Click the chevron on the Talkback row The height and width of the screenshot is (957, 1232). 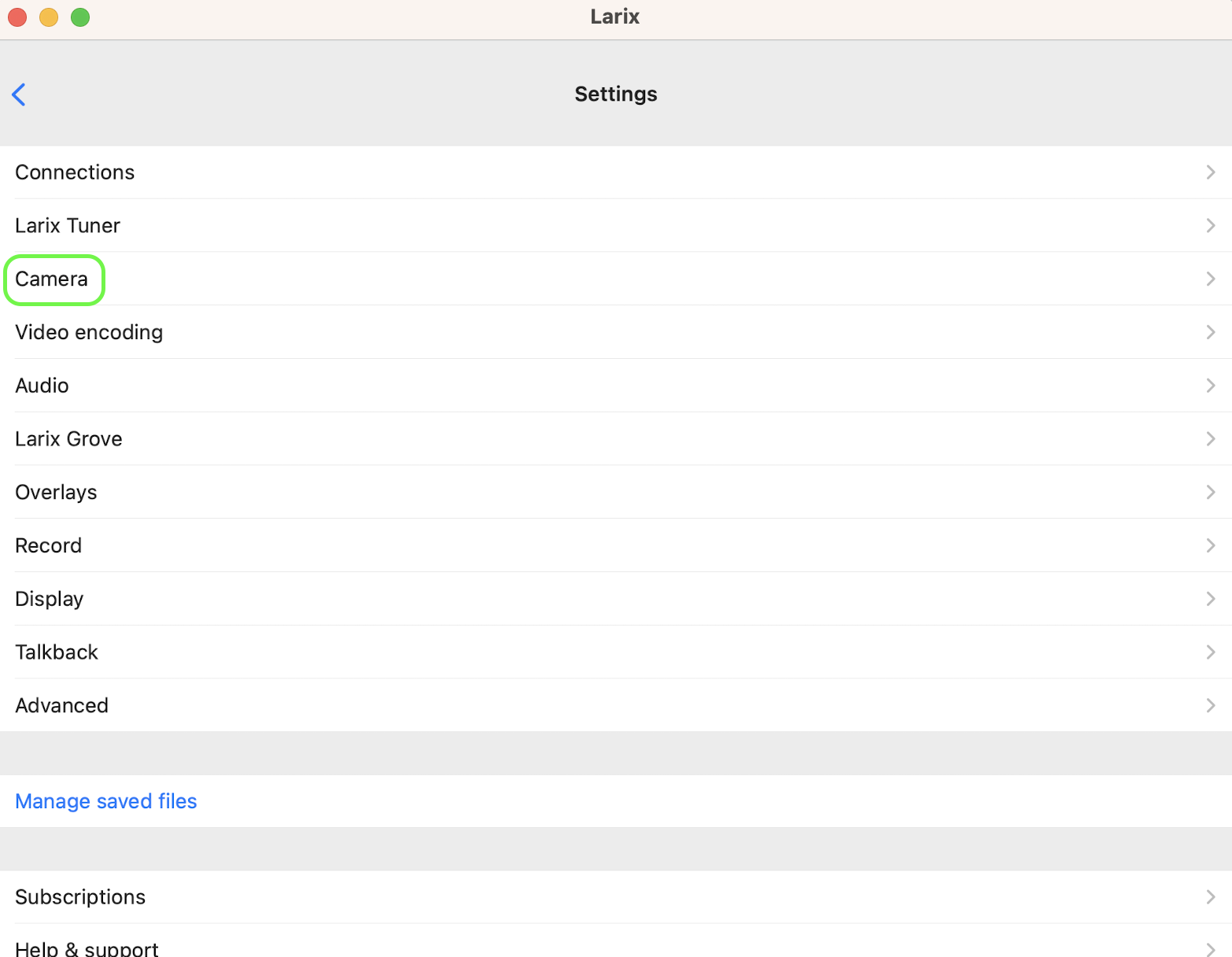pyautogui.click(x=1211, y=652)
